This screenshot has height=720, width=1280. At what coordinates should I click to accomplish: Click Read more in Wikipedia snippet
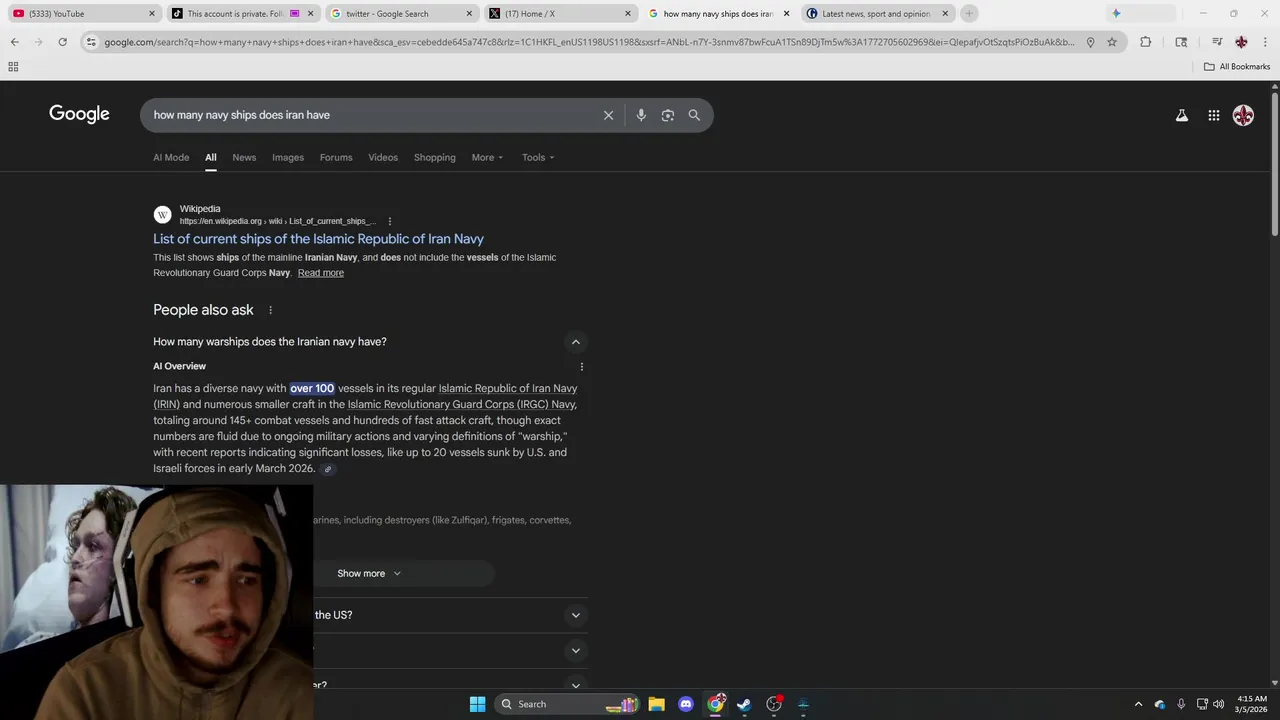[x=320, y=273]
